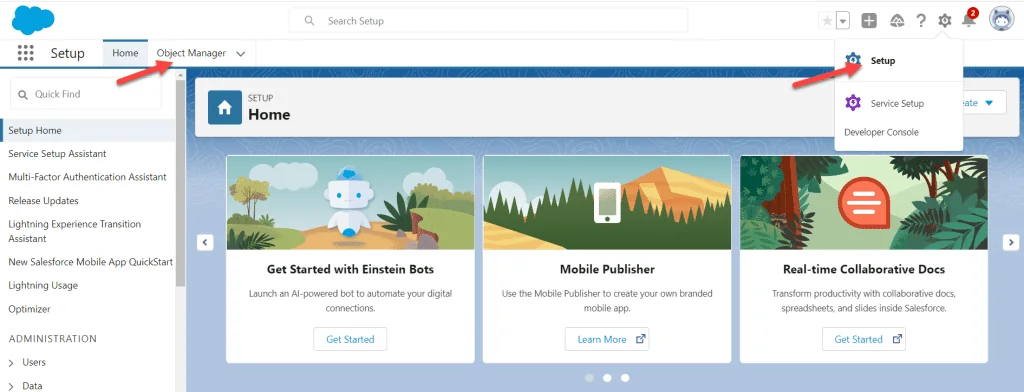The image size is (1024, 392).
Task: Click the Real-time Collaborative Docs image
Action: coord(863,203)
